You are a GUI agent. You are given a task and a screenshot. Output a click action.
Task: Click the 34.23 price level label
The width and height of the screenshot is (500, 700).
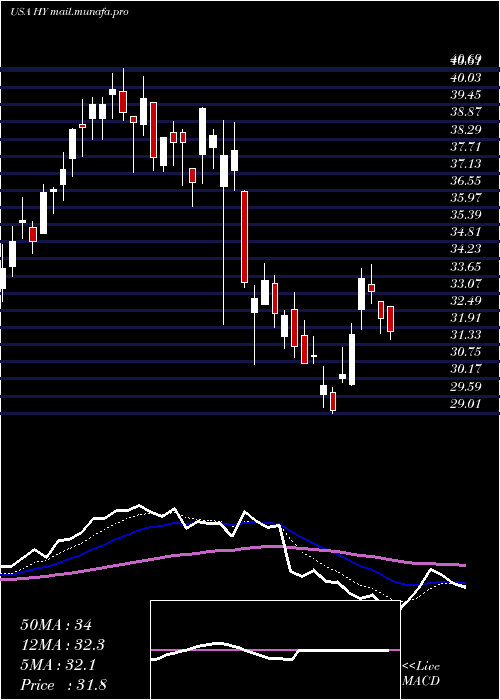[466, 250]
